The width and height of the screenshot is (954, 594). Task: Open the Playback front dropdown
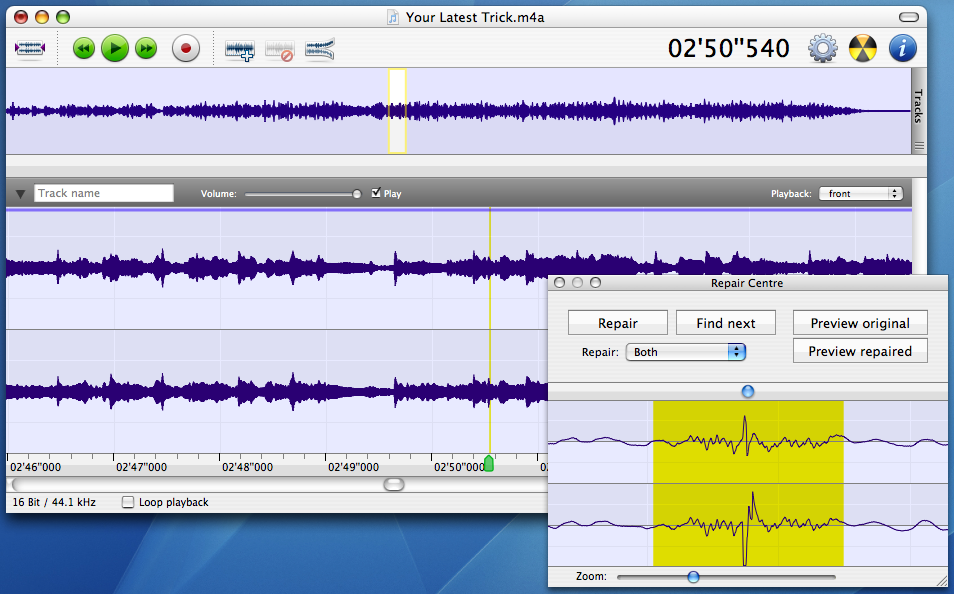tap(860, 193)
